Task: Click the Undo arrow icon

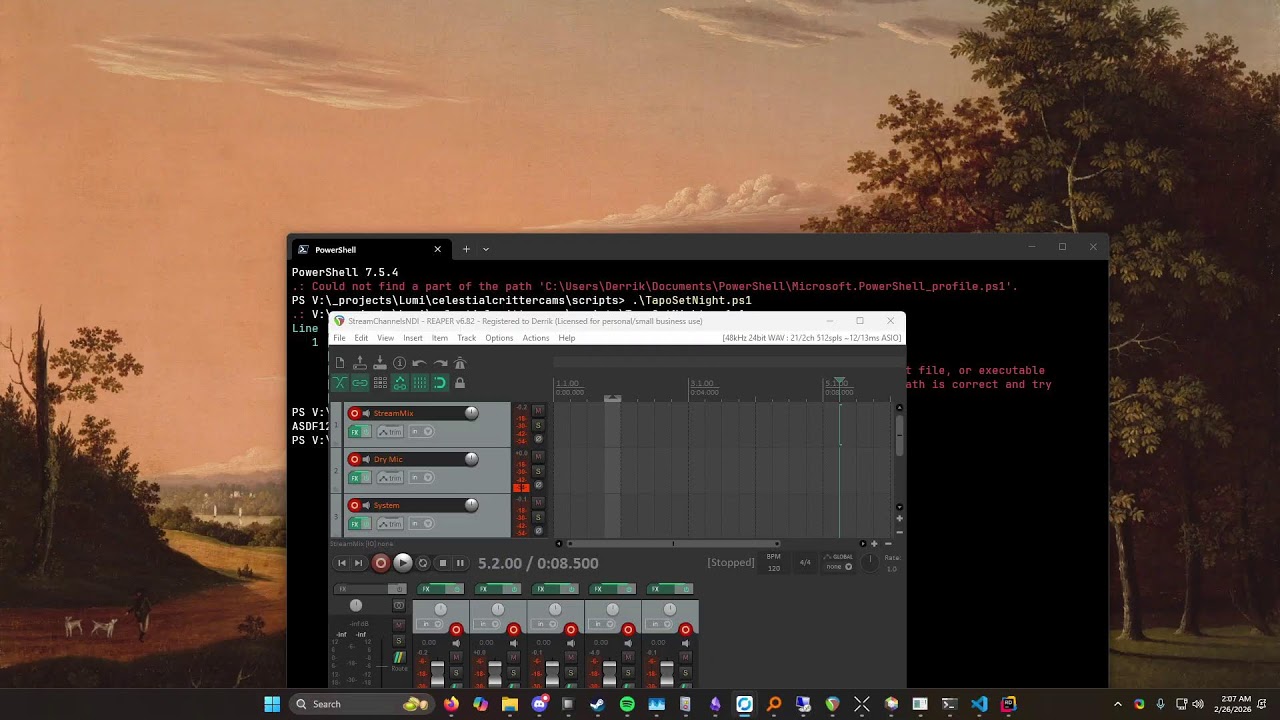Action: [x=419, y=363]
